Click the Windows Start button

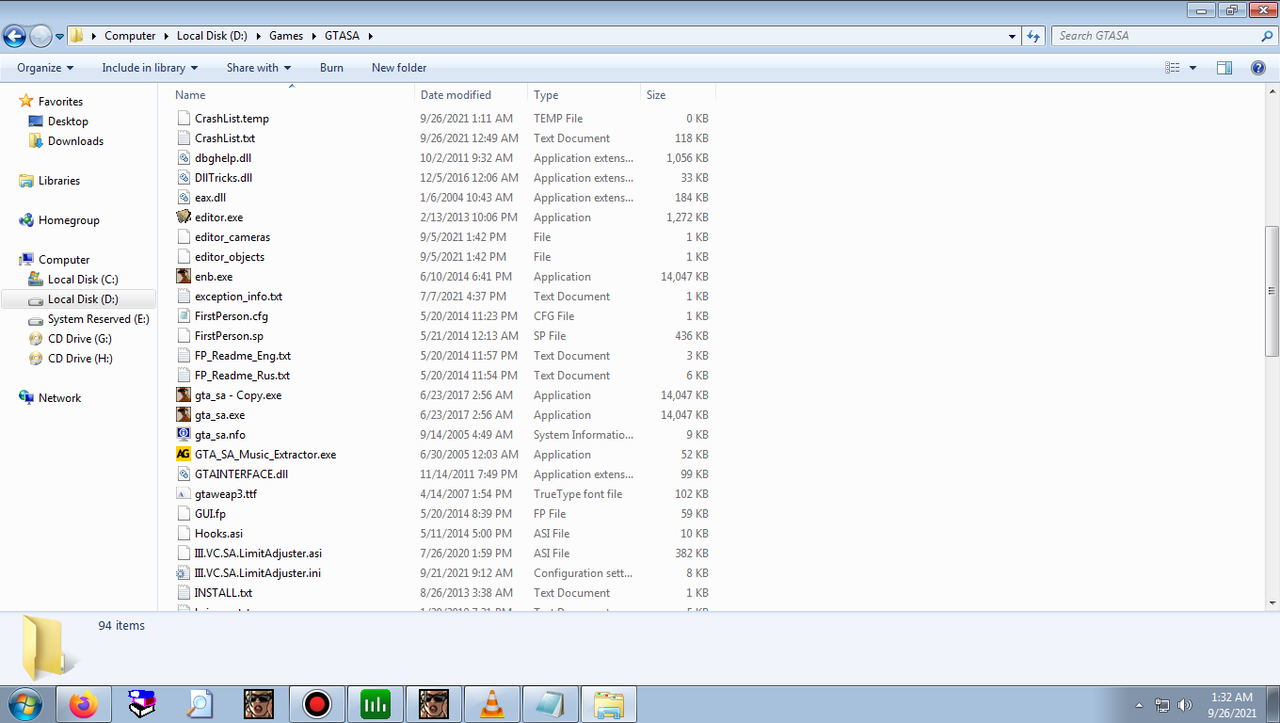pos(25,704)
